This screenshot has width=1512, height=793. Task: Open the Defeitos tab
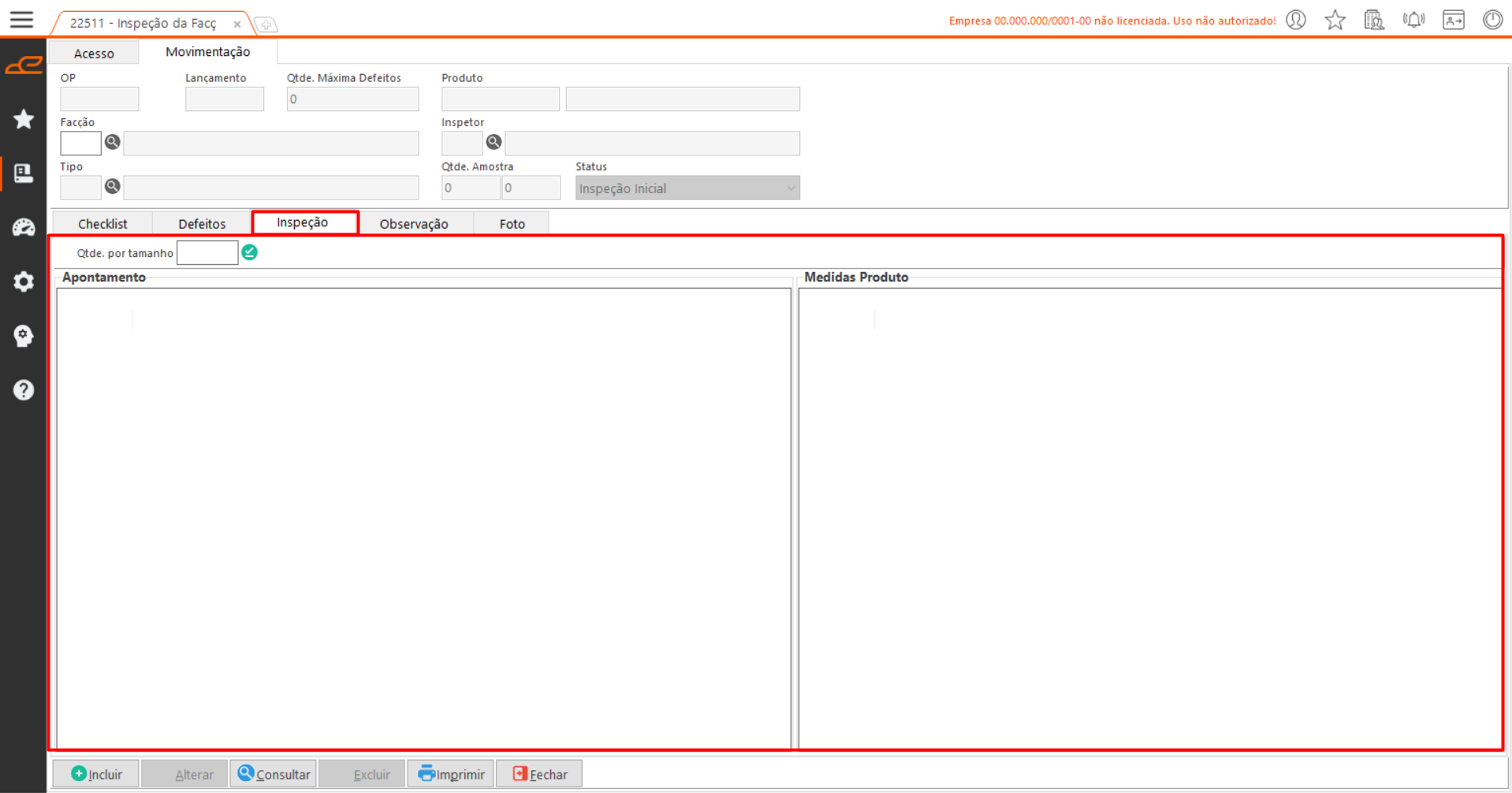click(202, 224)
